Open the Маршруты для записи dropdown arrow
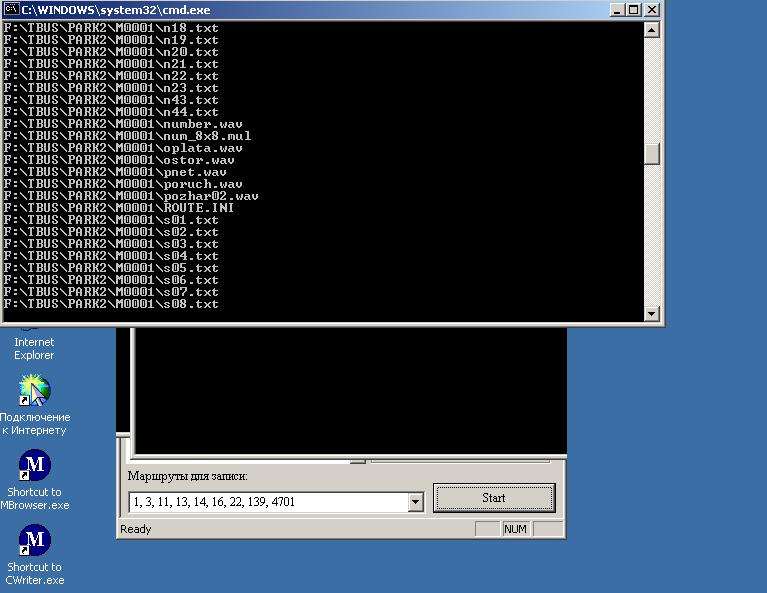The image size is (767, 593). [416, 502]
